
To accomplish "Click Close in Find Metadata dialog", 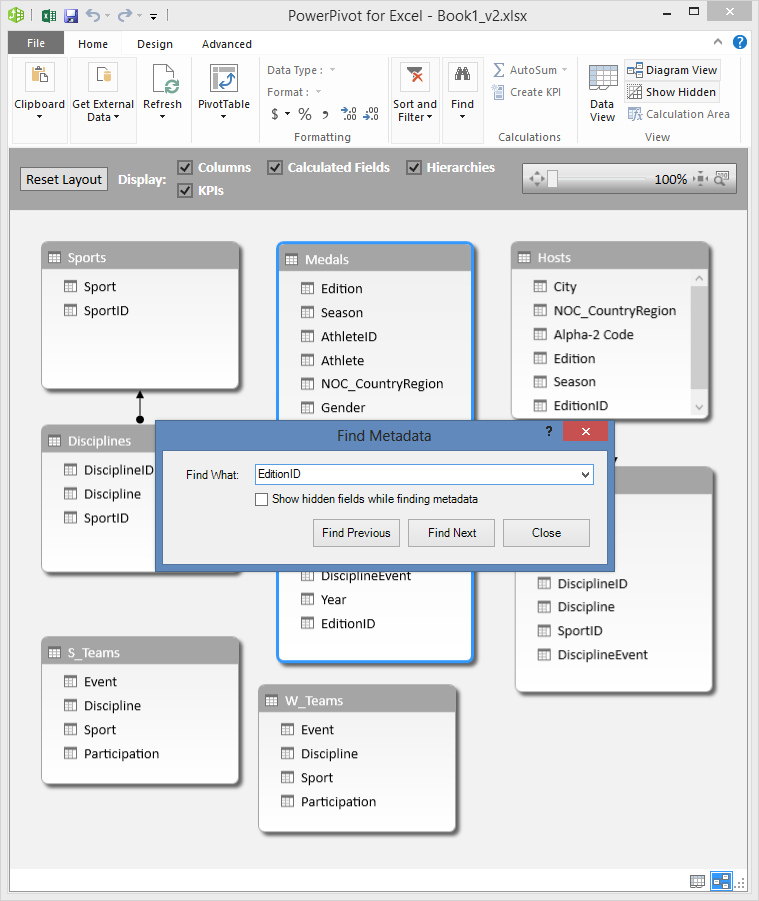I will [546, 533].
